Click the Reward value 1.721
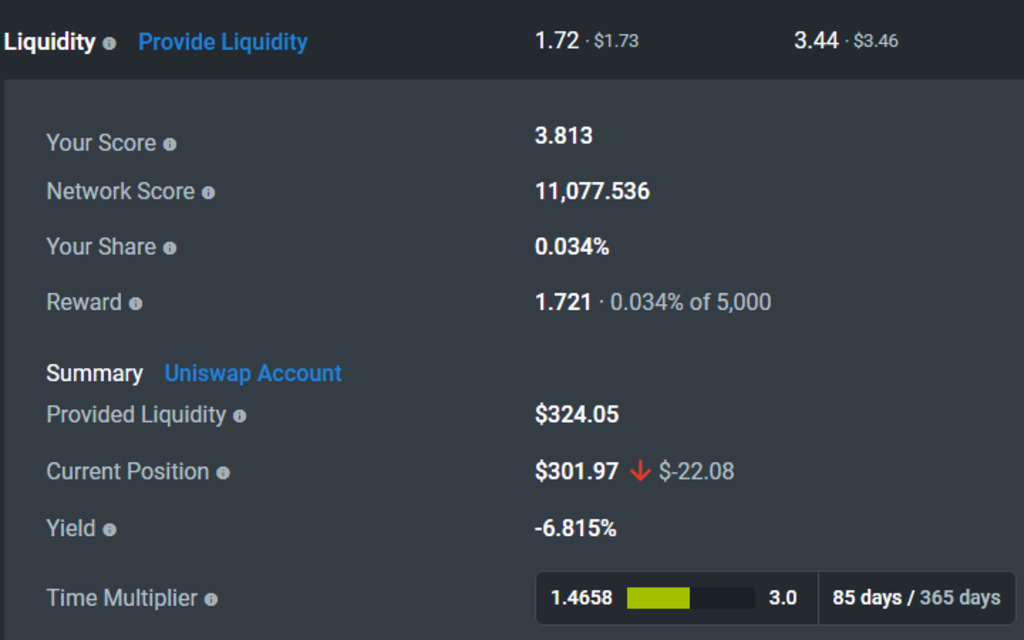 click(x=563, y=302)
